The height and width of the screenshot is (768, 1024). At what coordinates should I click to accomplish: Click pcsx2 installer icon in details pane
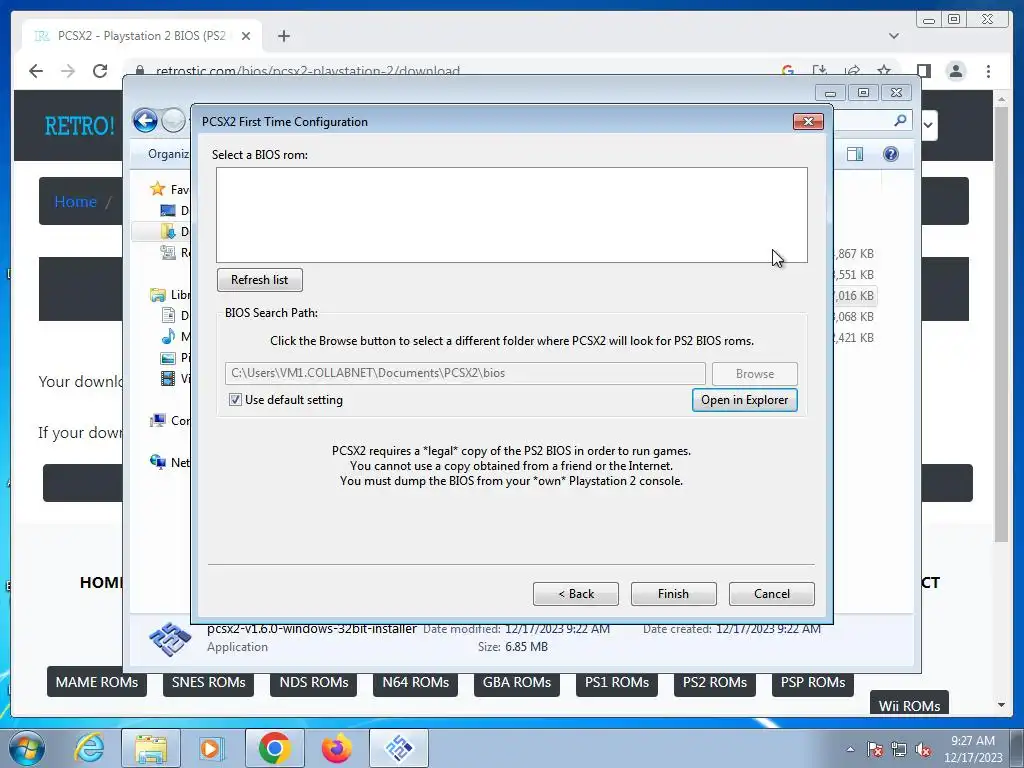coord(170,639)
